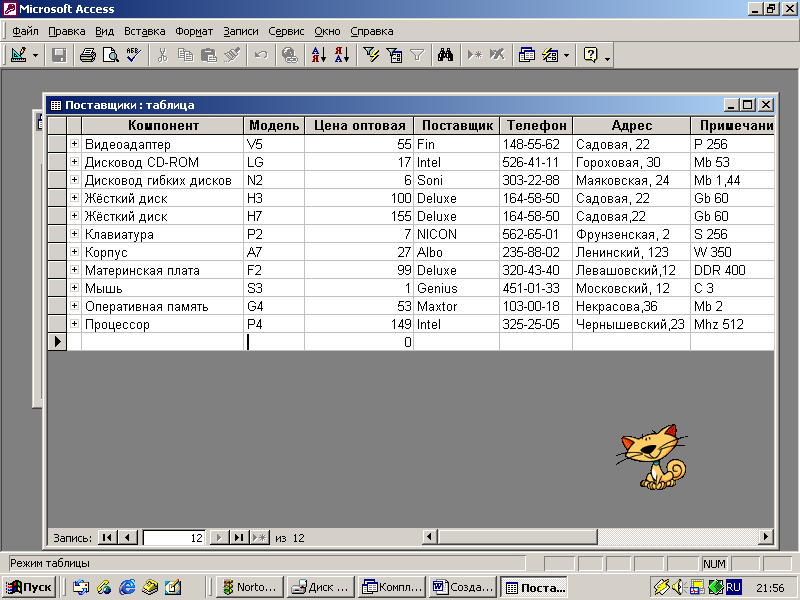800x600 pixels.
Task: Open the Сервис menu
Action: point(286,31)
